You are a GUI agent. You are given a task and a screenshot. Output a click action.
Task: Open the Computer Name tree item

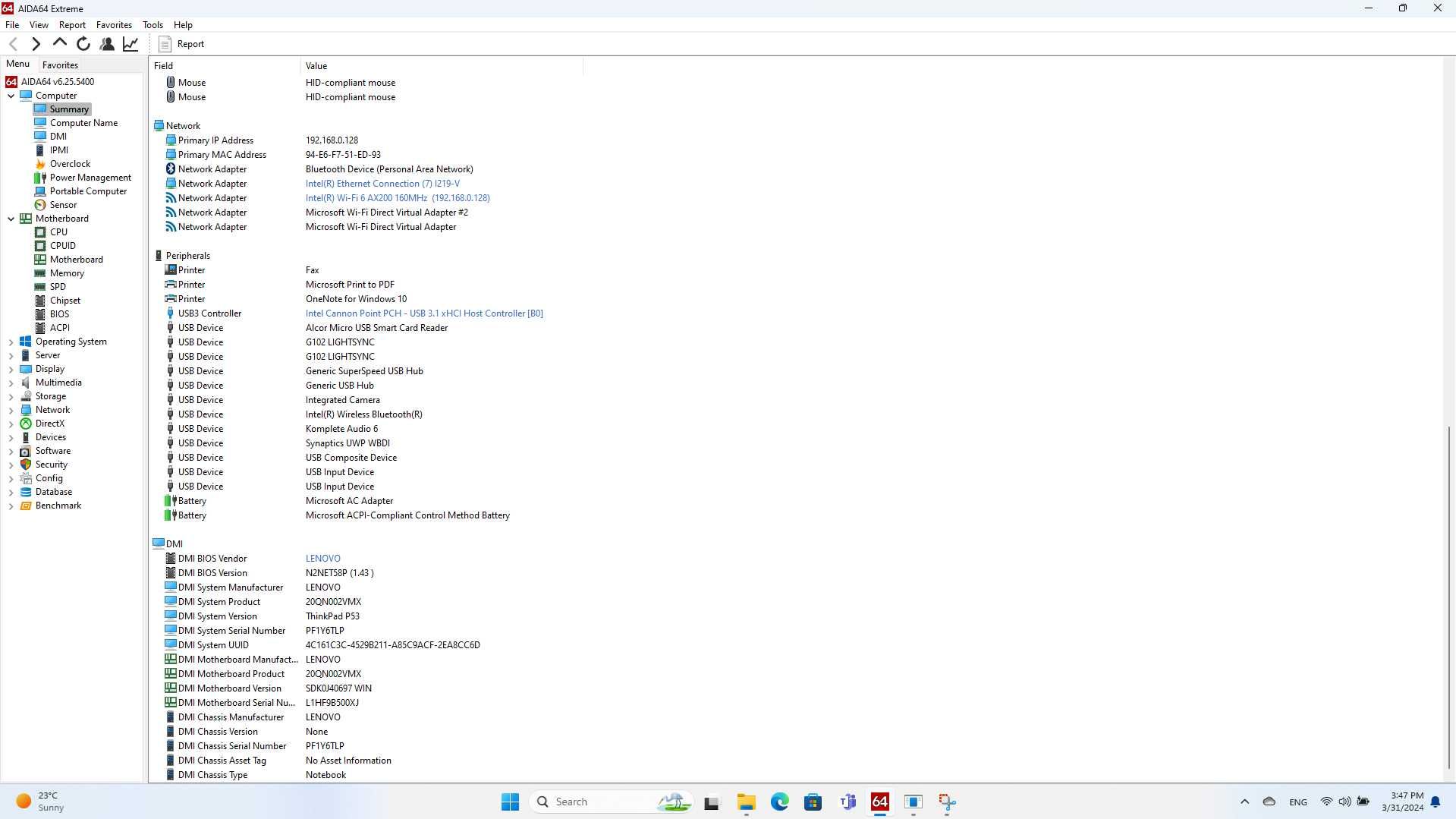pos(83,123)
